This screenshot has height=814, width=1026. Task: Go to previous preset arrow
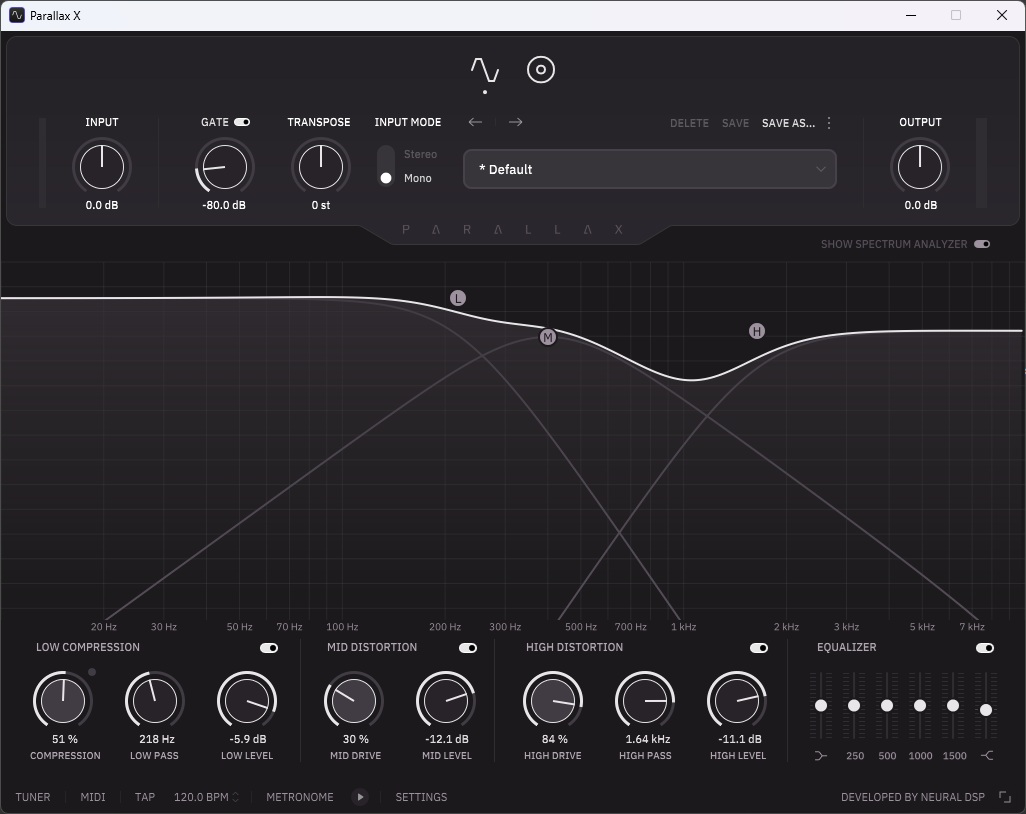pos(475,122)
